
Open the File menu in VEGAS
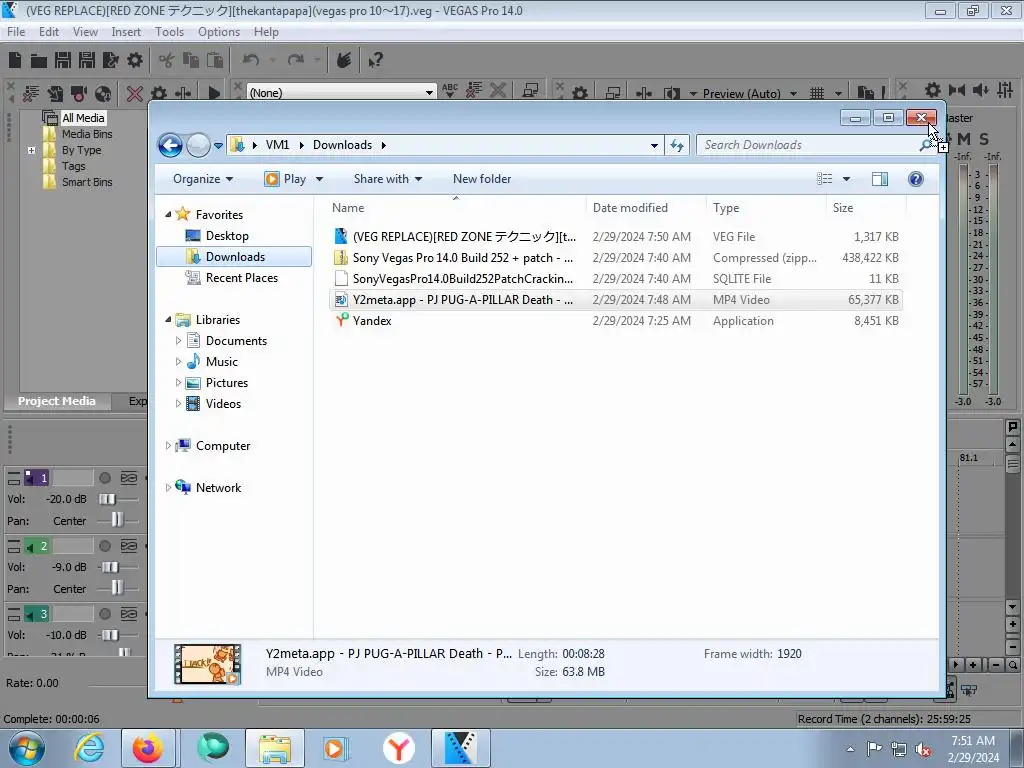tap(16, 32)
